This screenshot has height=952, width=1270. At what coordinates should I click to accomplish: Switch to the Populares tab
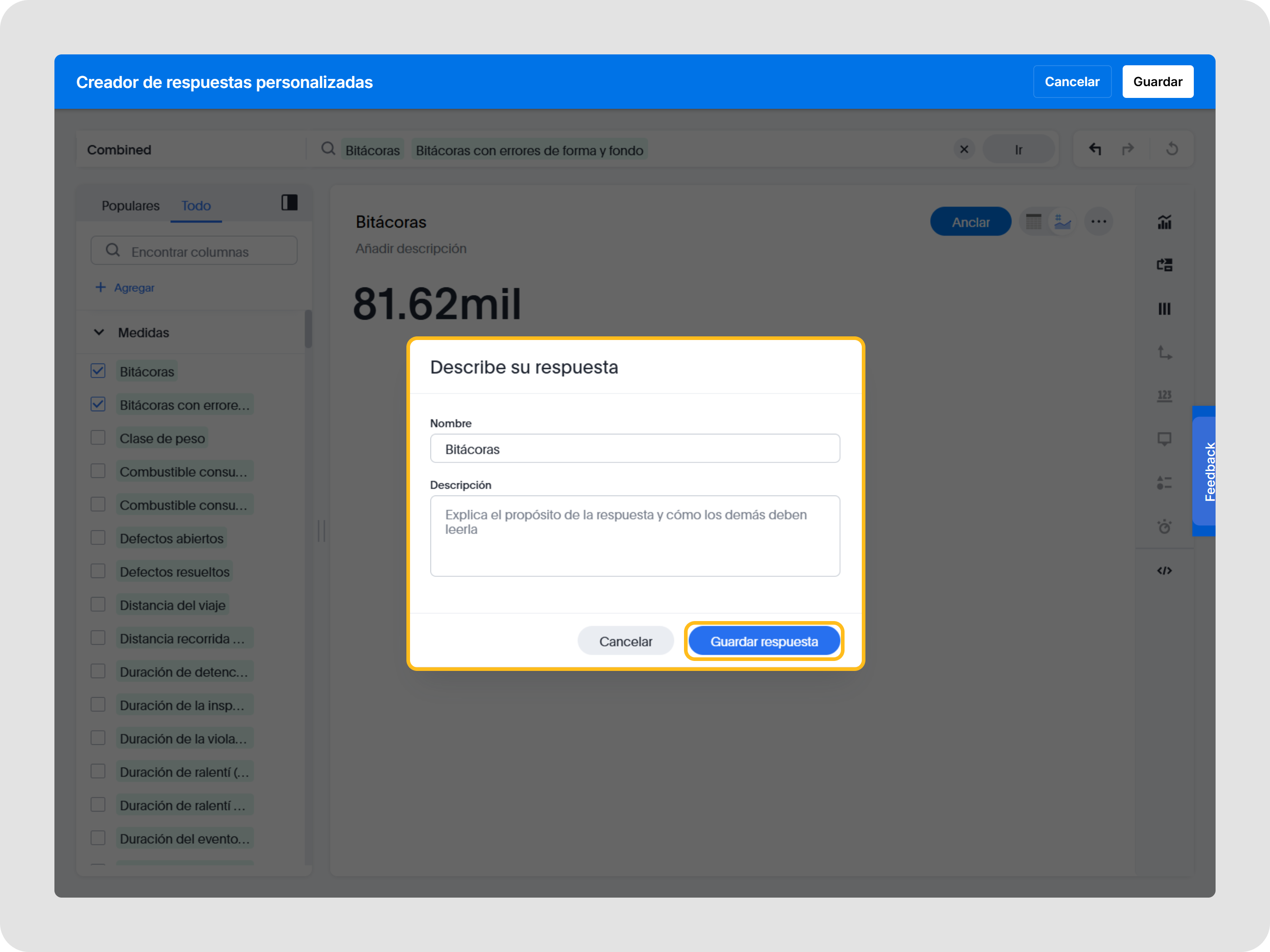[x=130, y=205]
